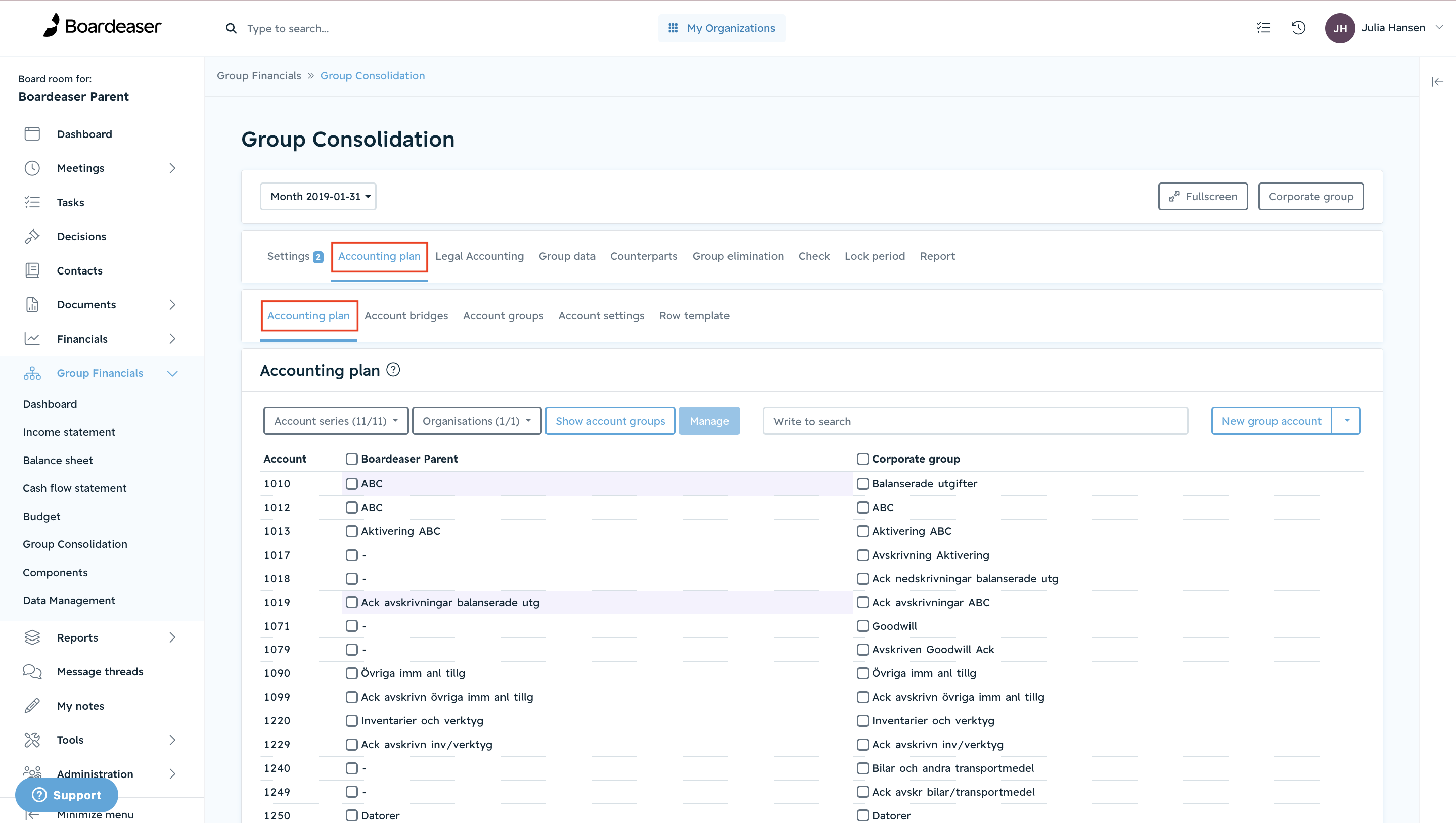Click the Dashboard sidebar icon
The height and width of the screenshot is (823, 1456).
coord(32,134)
